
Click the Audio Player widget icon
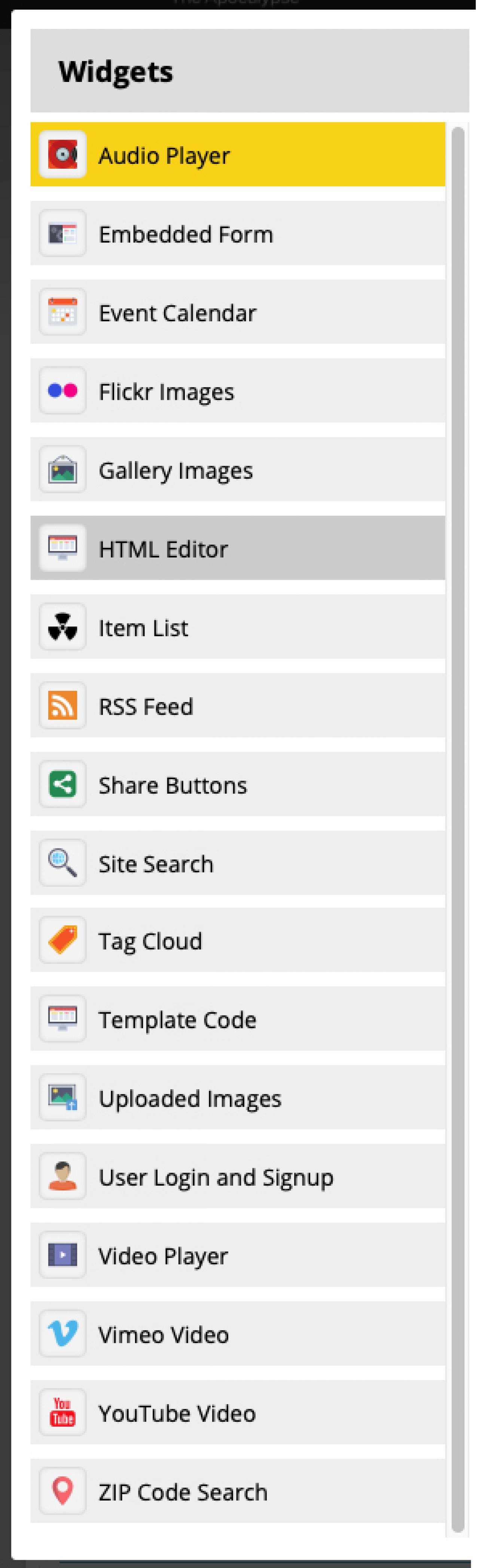pos(62,154)
